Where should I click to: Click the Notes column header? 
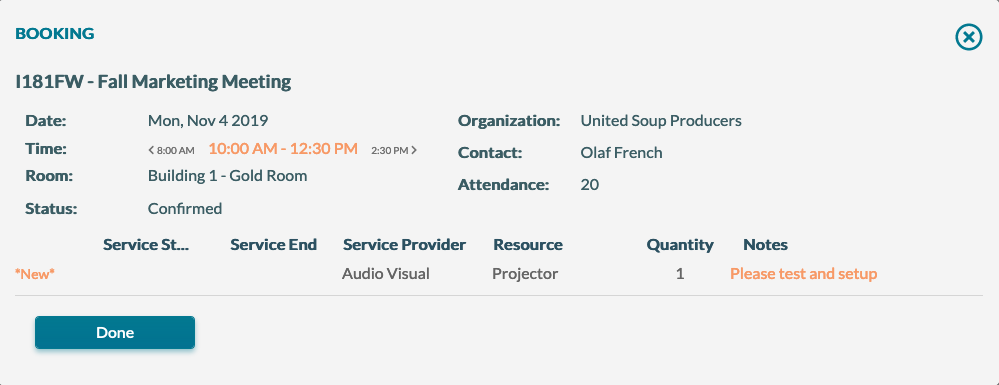tap(765, 245)
